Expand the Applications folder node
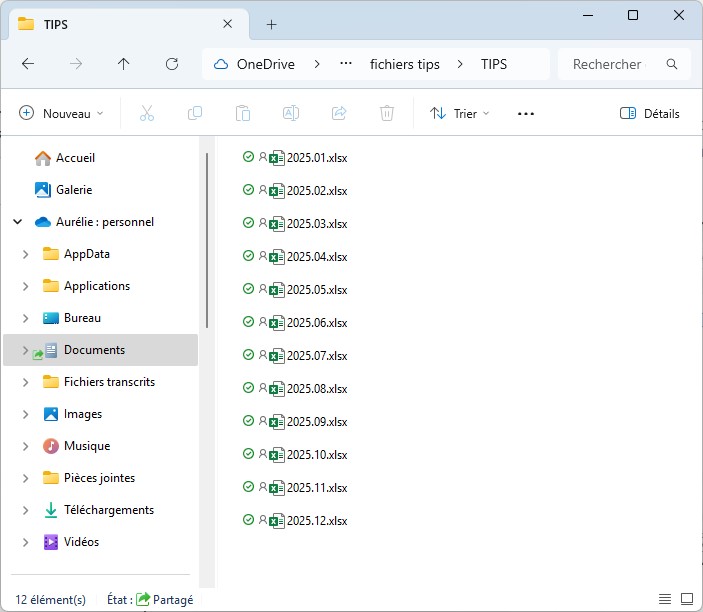Image resolution: width=703 pixels, height=612 pixels. click(26, 286)
